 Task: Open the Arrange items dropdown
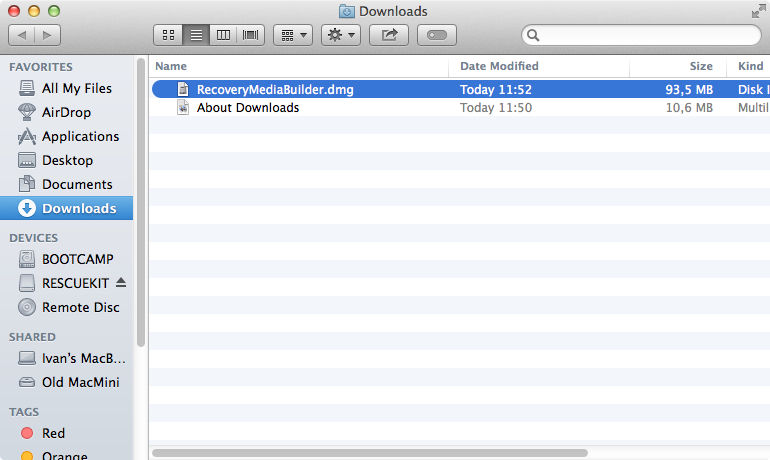(x=293, y=35)
